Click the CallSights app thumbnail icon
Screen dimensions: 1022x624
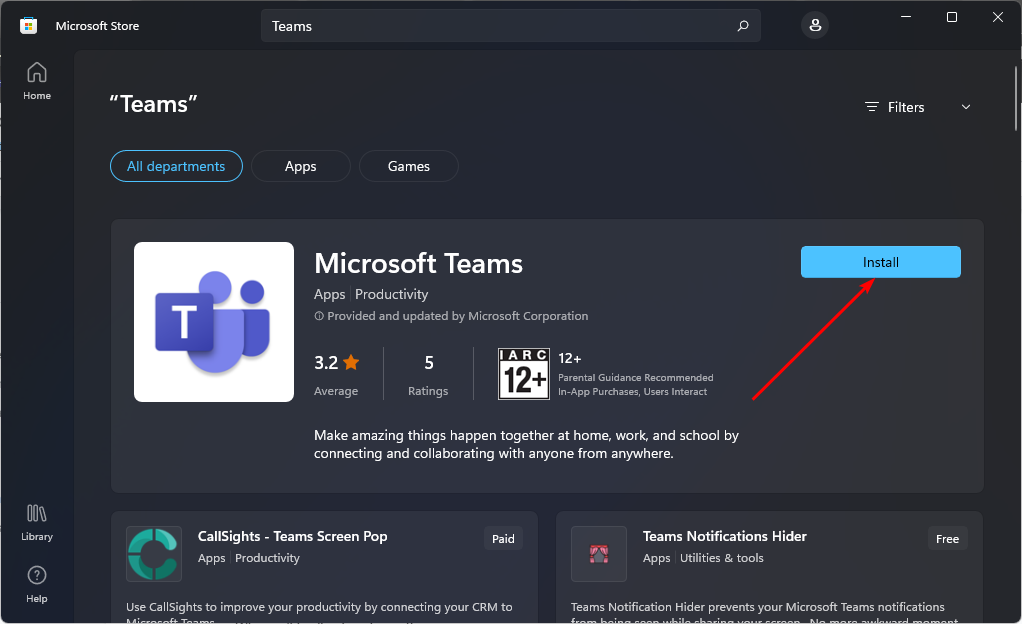coord(153,554)
